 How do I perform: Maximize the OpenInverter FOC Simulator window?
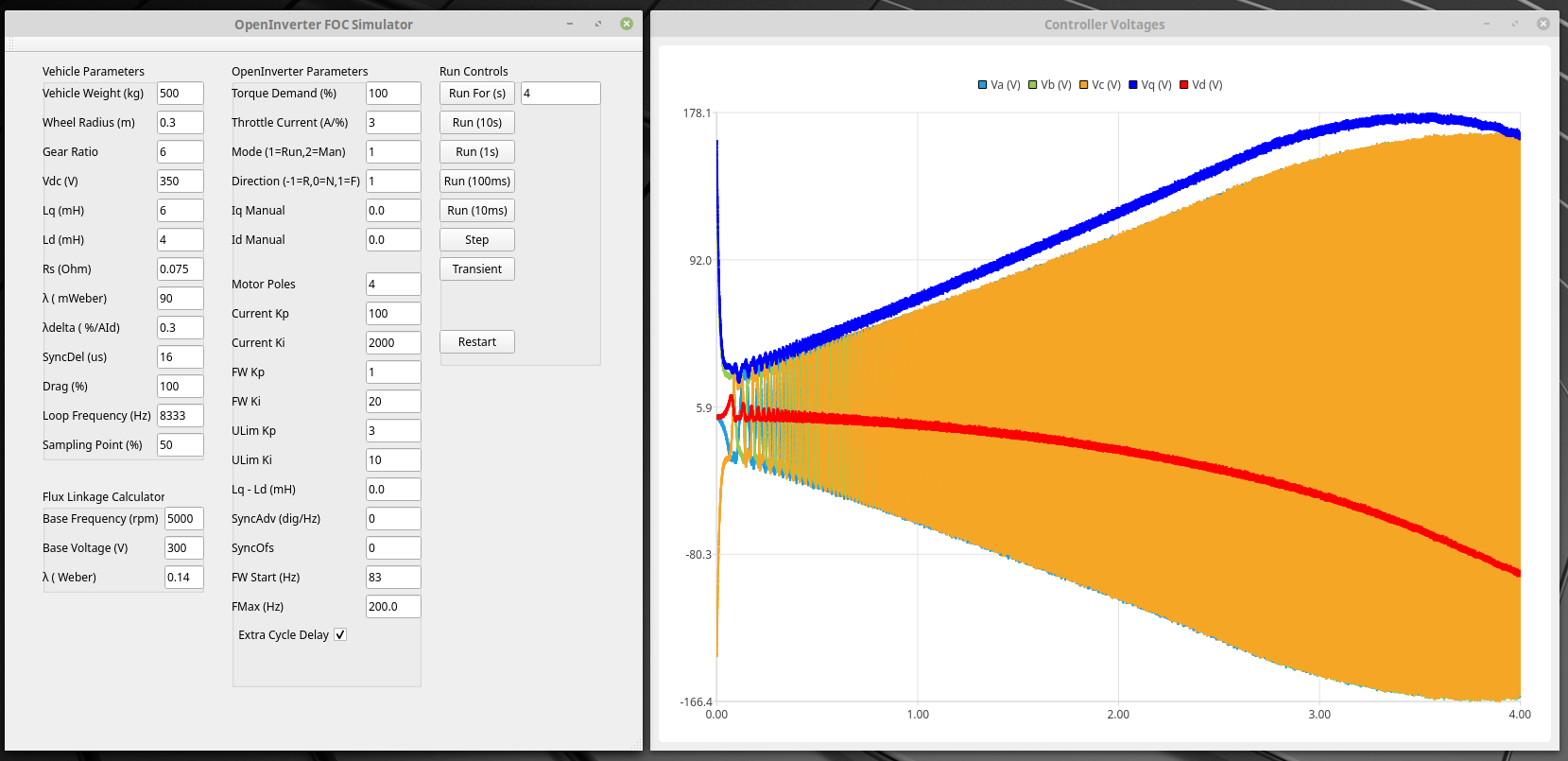[x=598, y=24]
